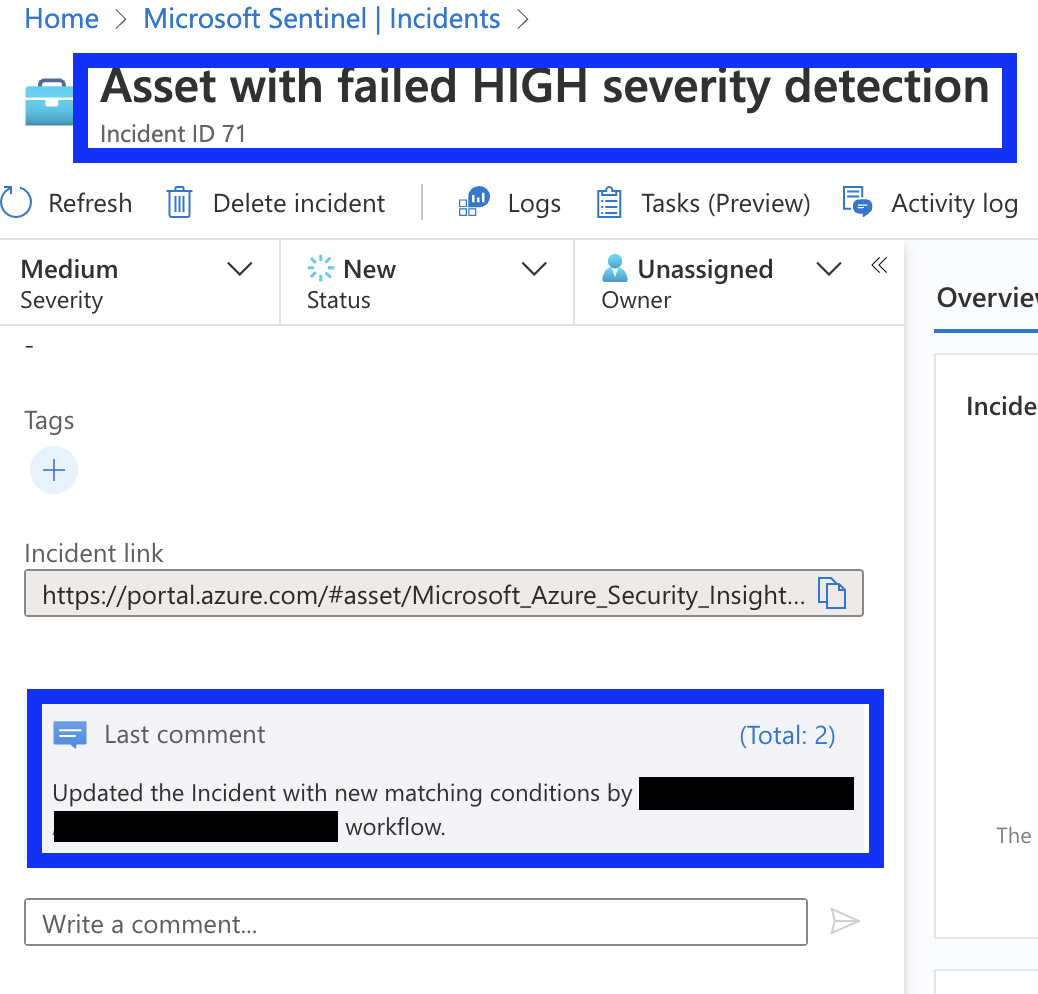Switch to the Overview tab

(986, 298)
